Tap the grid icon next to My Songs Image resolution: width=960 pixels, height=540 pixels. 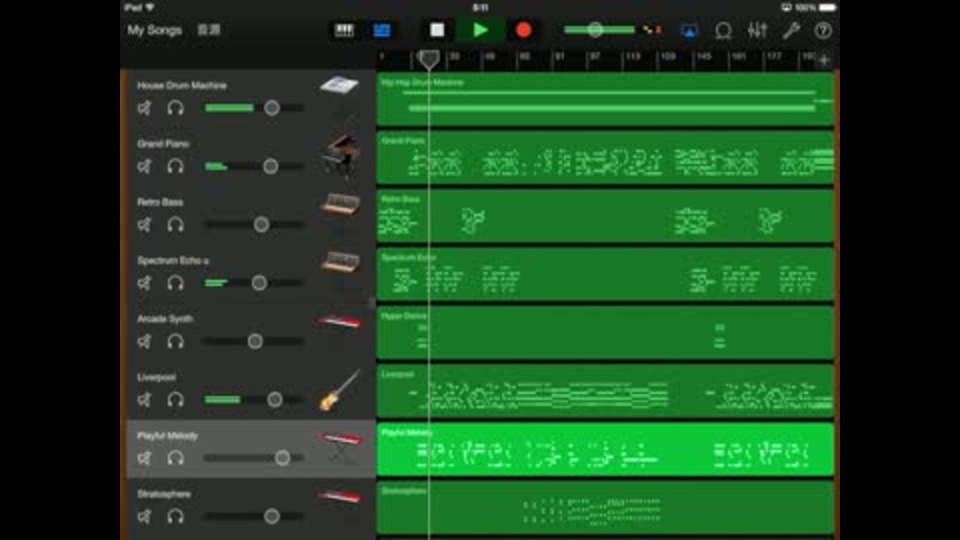tap(209, 30)
